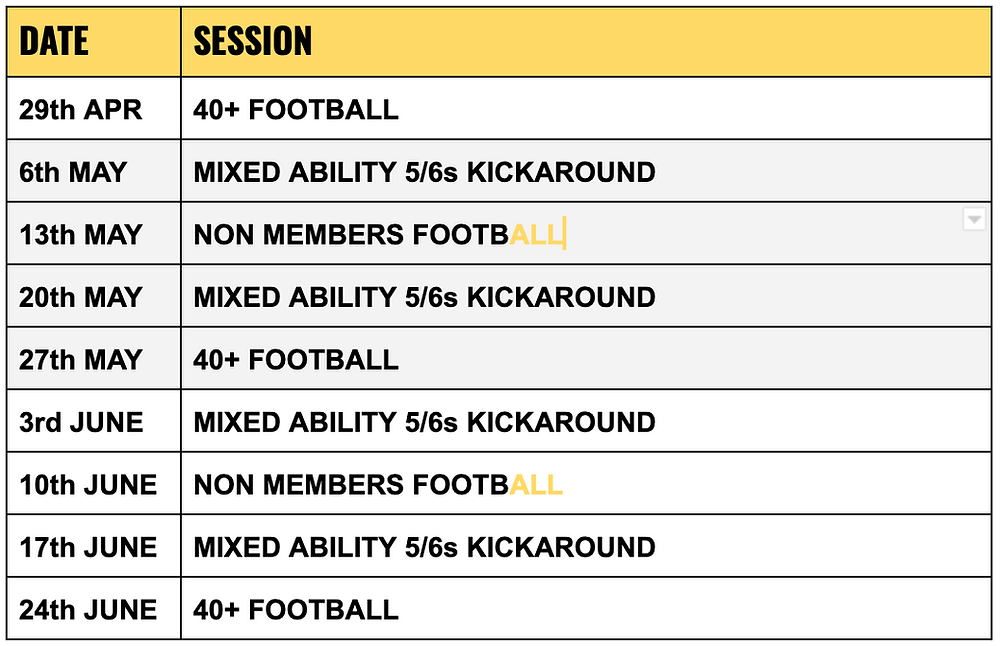1000x646 pixels.
Task: Click the 29th APR date cell
Action: pyautogui.click(x=94, y=108)
